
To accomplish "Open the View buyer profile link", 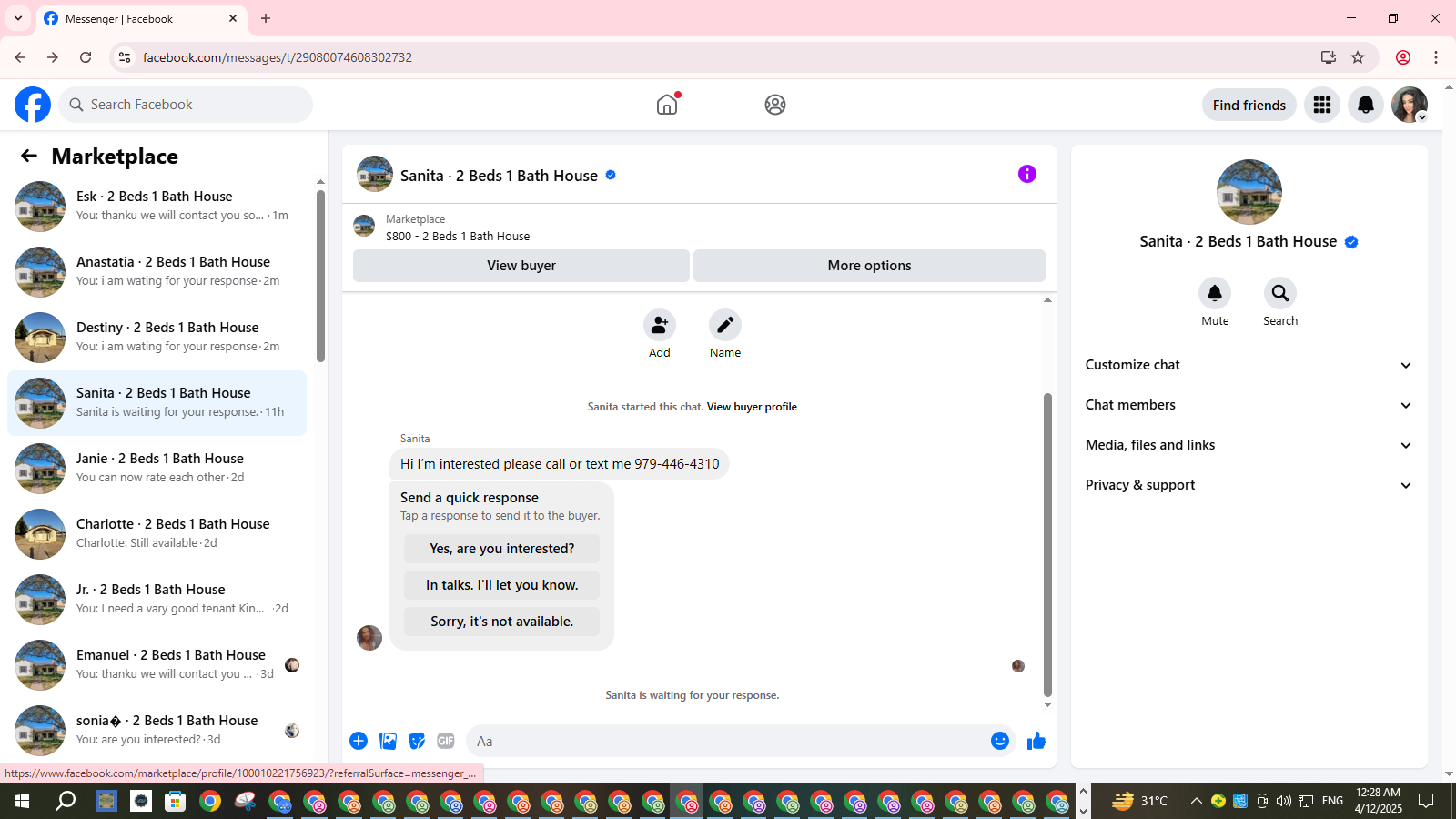I will coord(752,407).
